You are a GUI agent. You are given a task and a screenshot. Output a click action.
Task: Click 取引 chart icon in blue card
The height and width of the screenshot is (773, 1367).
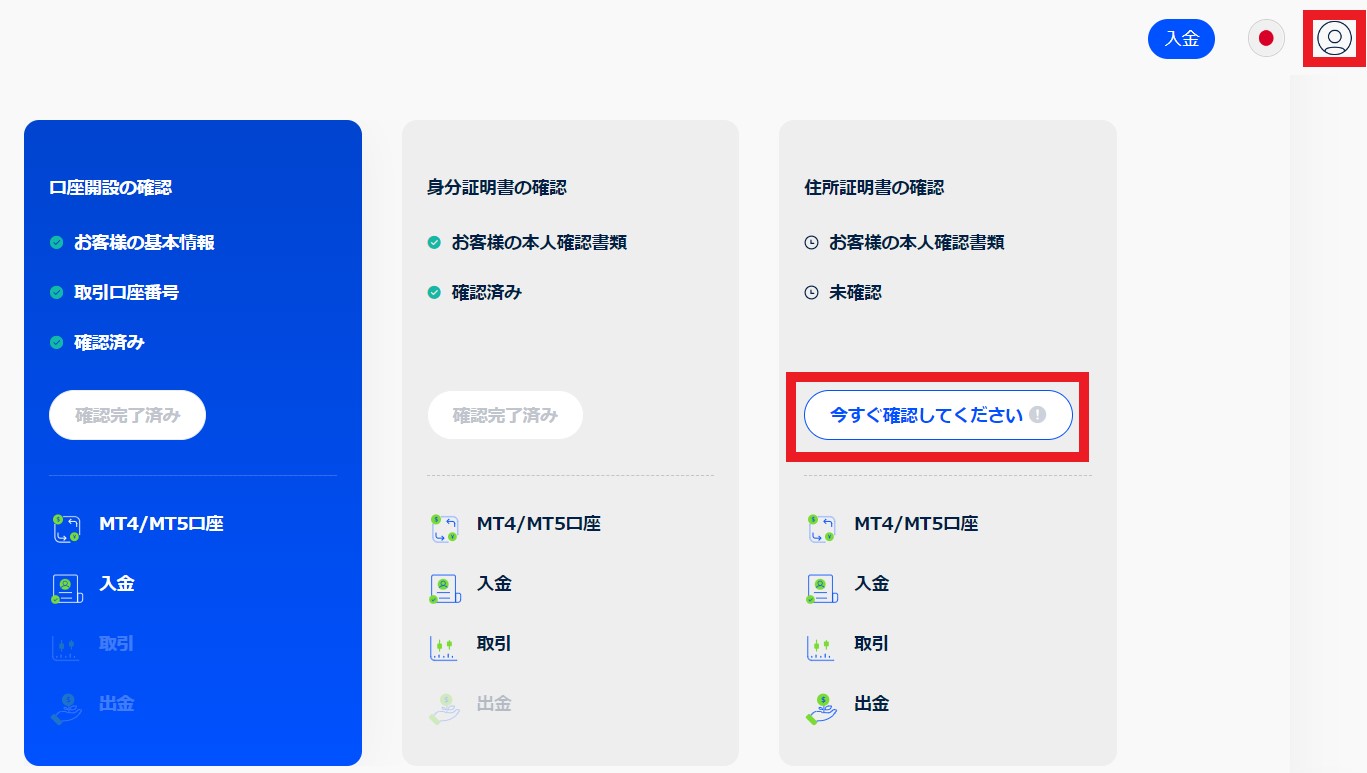pos(66,647)
